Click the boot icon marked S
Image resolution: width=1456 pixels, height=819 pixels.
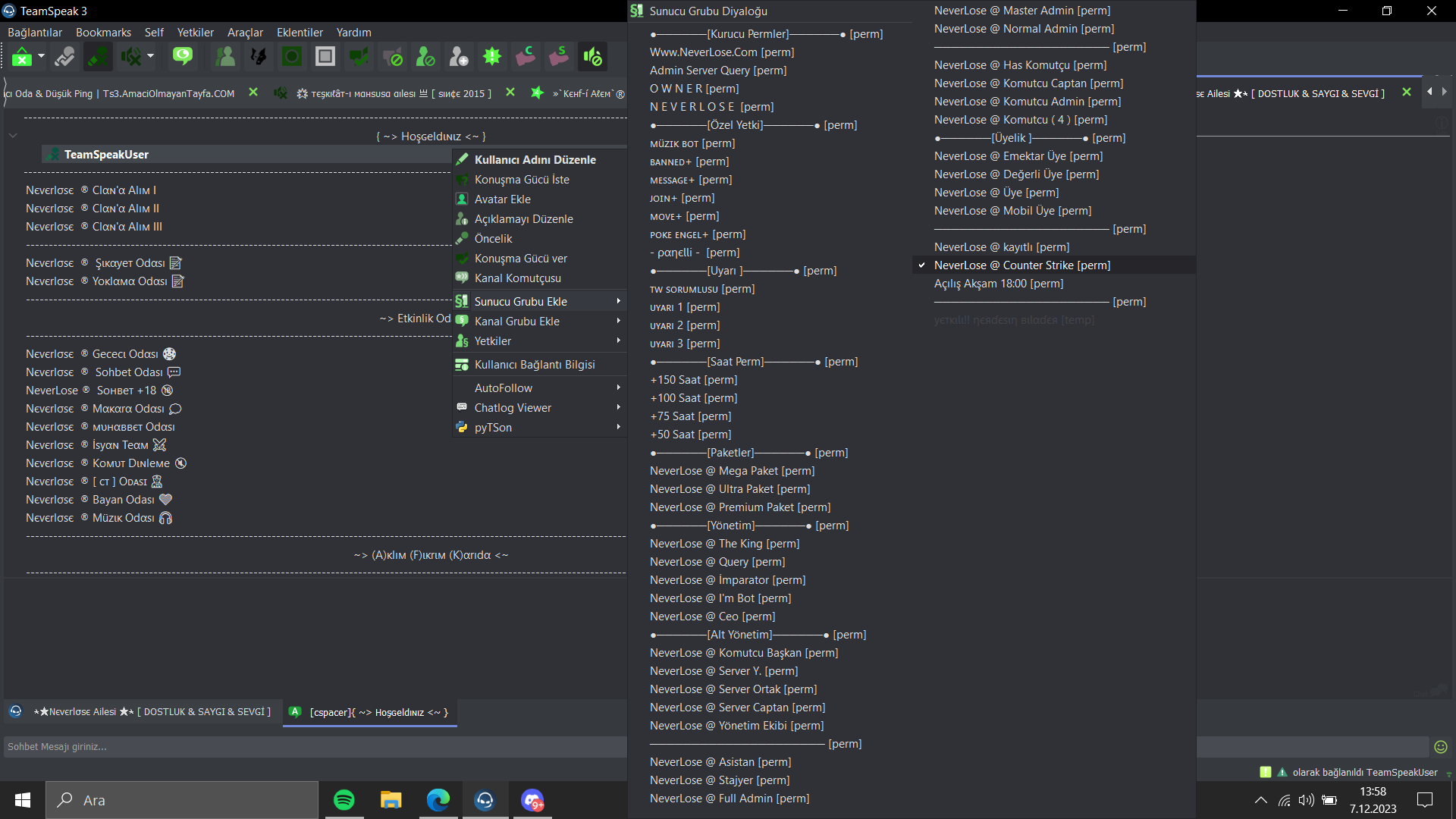pyautogui.click(x=559, y=57)
